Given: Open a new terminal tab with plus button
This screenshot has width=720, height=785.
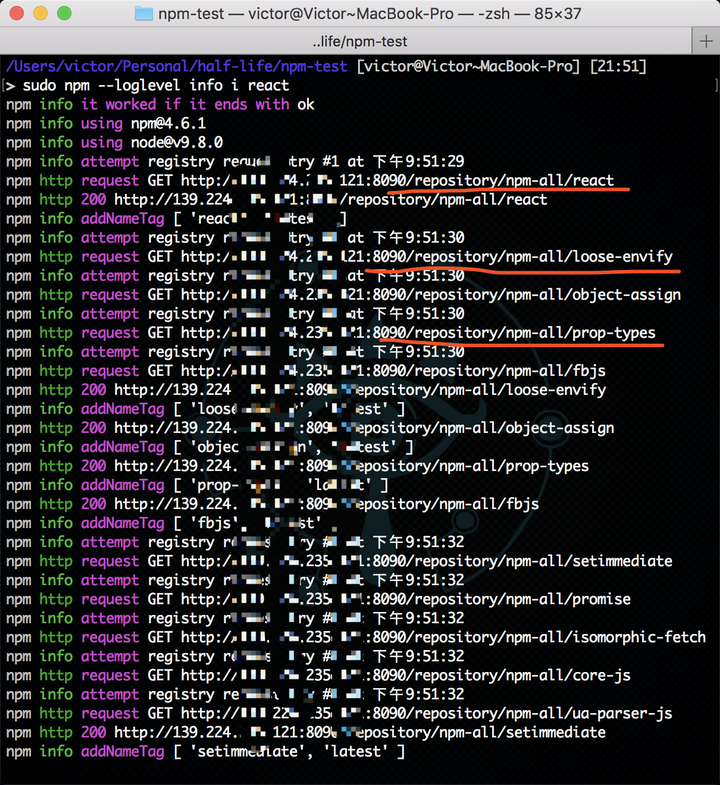Looking at the screenshot, I should pos(706,41).
